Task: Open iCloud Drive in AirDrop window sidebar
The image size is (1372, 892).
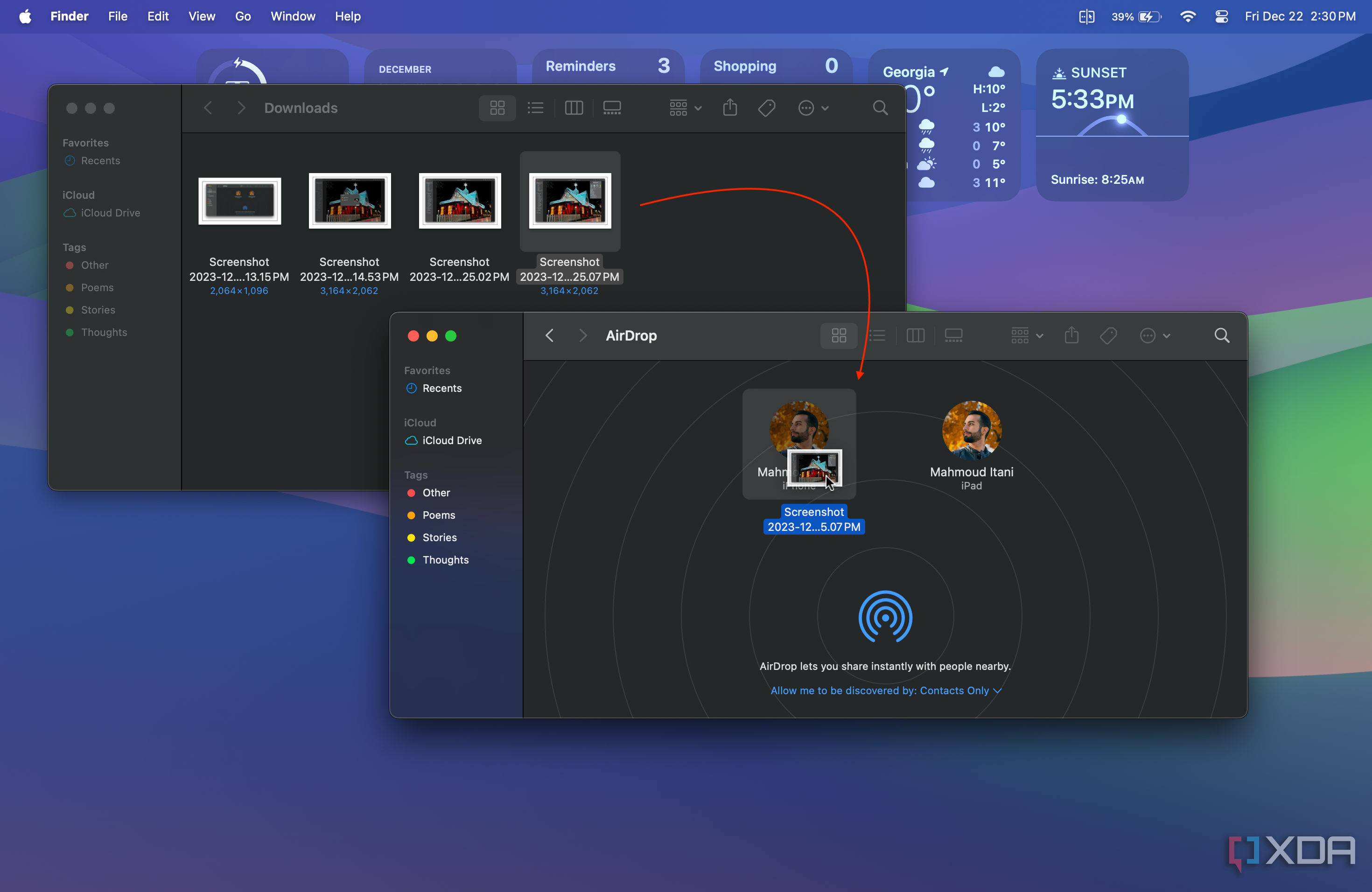Action: 443,440
